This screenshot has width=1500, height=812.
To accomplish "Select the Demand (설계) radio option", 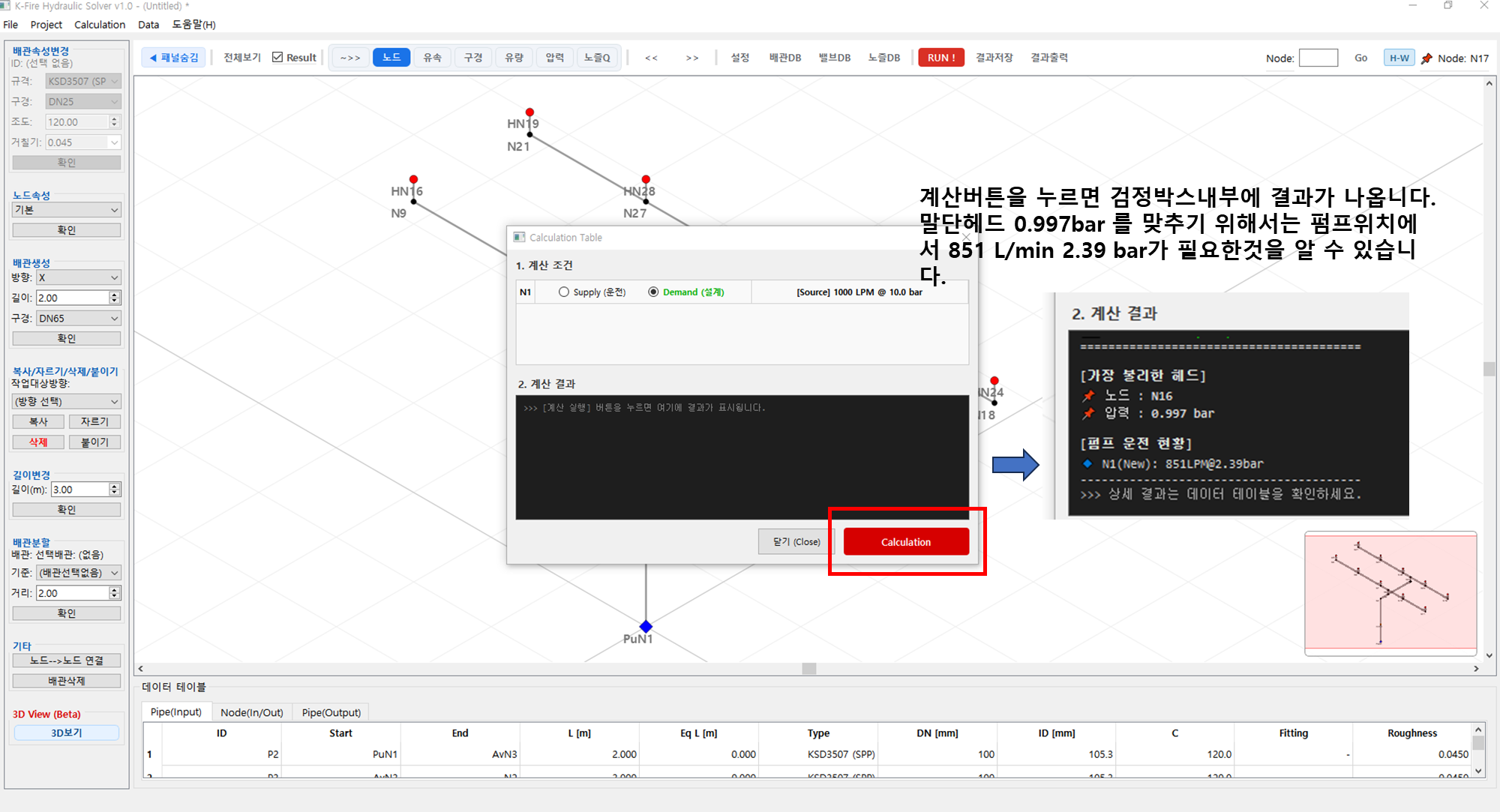I will [x=653, y=292].
